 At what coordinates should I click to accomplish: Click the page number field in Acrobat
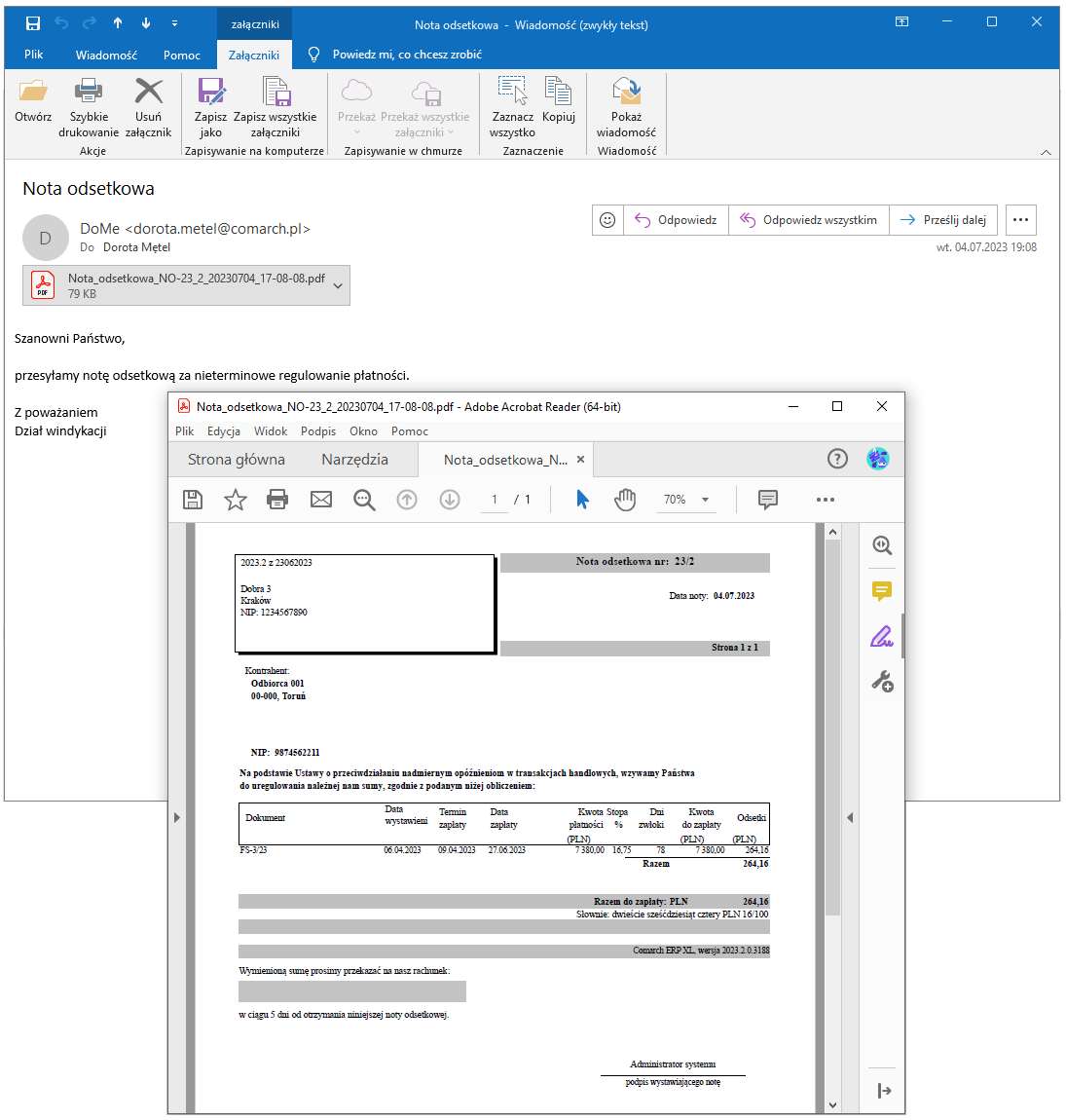click(x=495, y=500)
